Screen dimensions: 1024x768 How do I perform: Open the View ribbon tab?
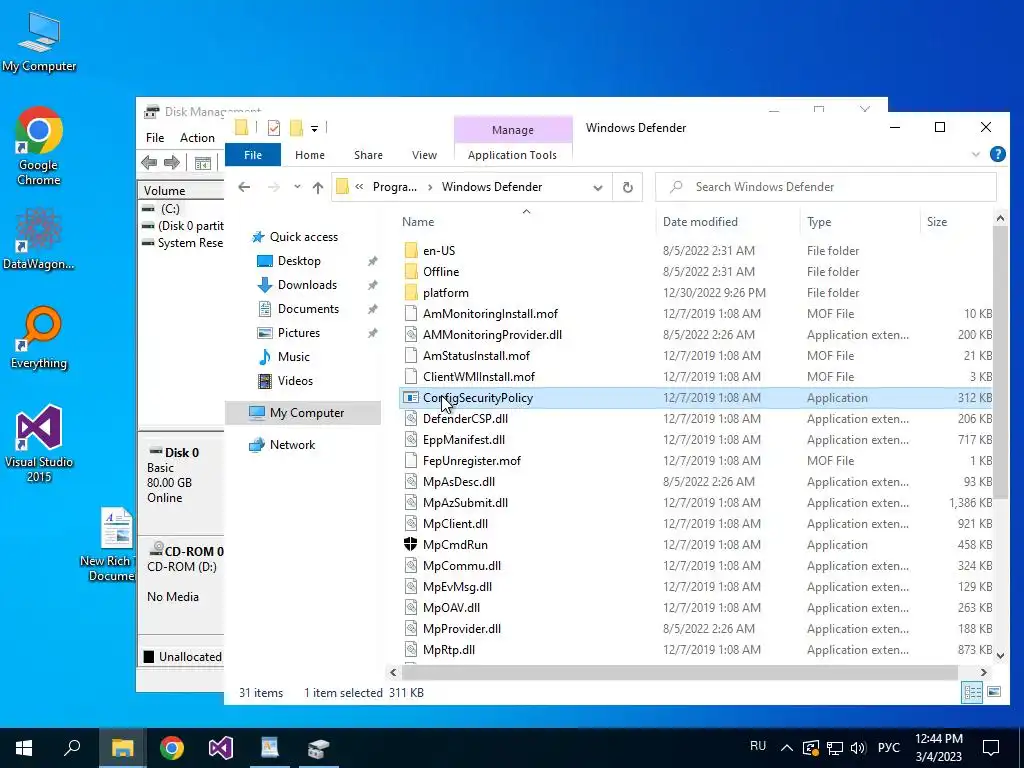click(424, 155)
